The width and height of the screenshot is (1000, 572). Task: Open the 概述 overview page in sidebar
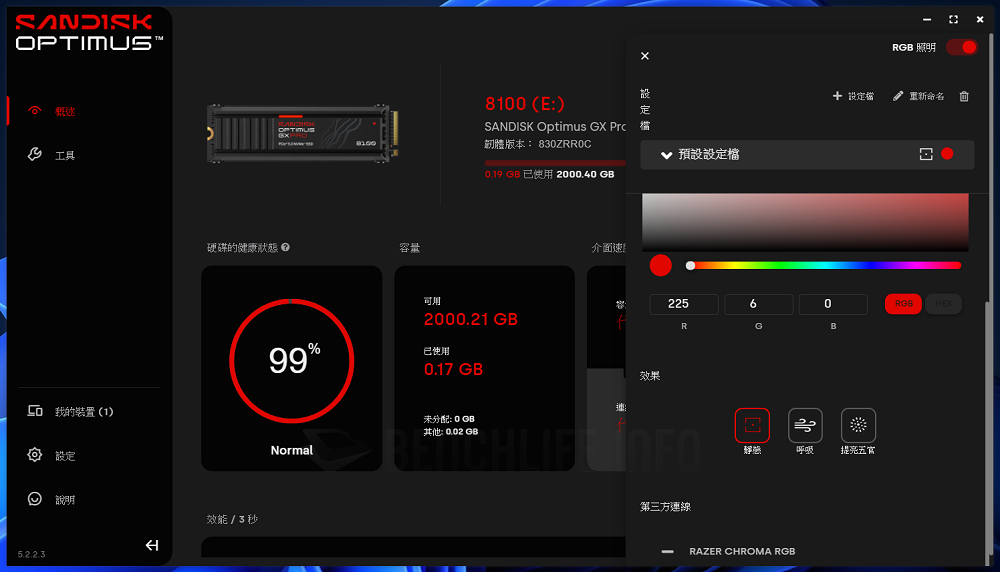pyautogui.click(x=65, y=112)
